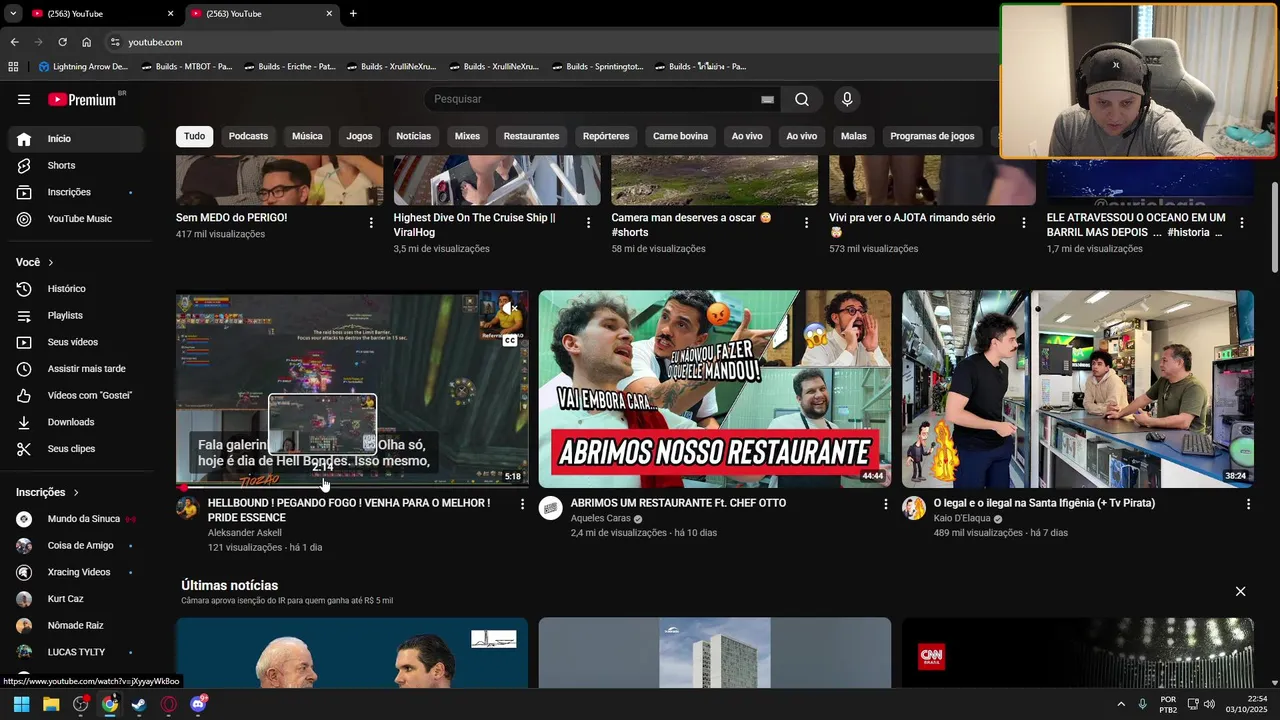This screenshot has height=720, width=1280.
Task: Open the apps grid in bookmarks bar
Action: pos(13,67)
